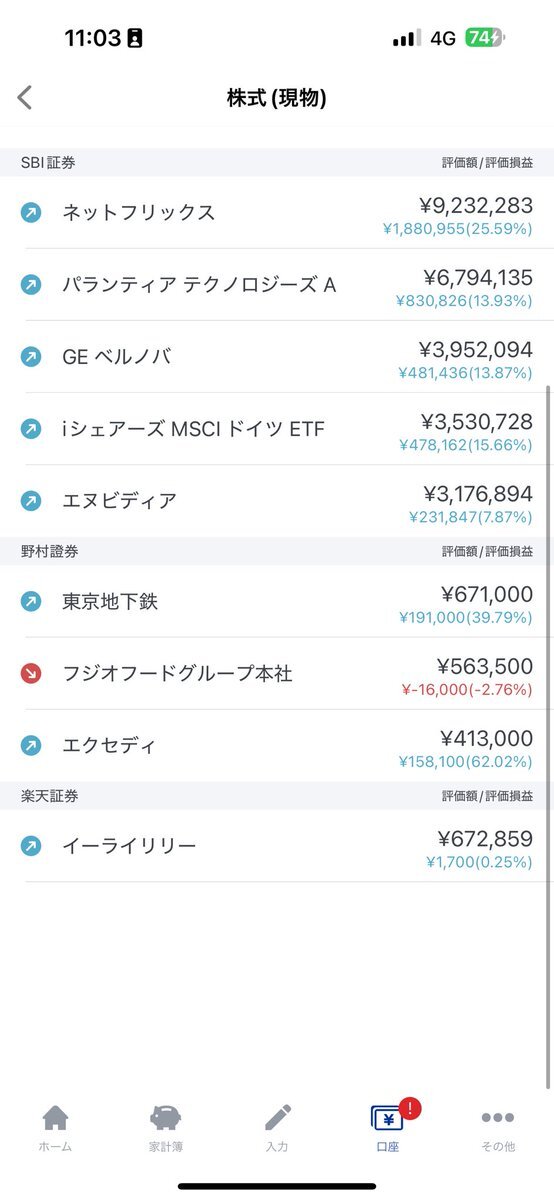Select the 口座 tab with alert badge
The width and height of the screenshot is (554, 1200).
click(388, 1128)
